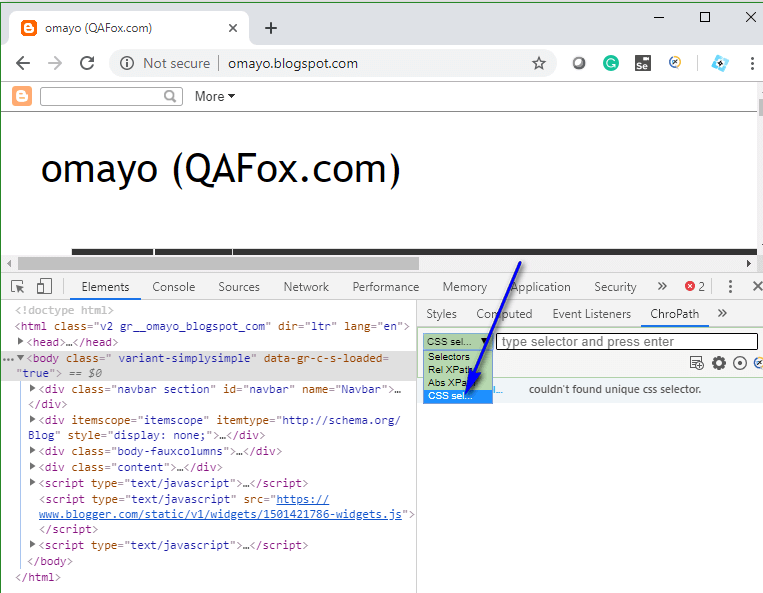Select the closing </html> tag line
Viewport: 763px width, 593px height.
coord(38,577)
